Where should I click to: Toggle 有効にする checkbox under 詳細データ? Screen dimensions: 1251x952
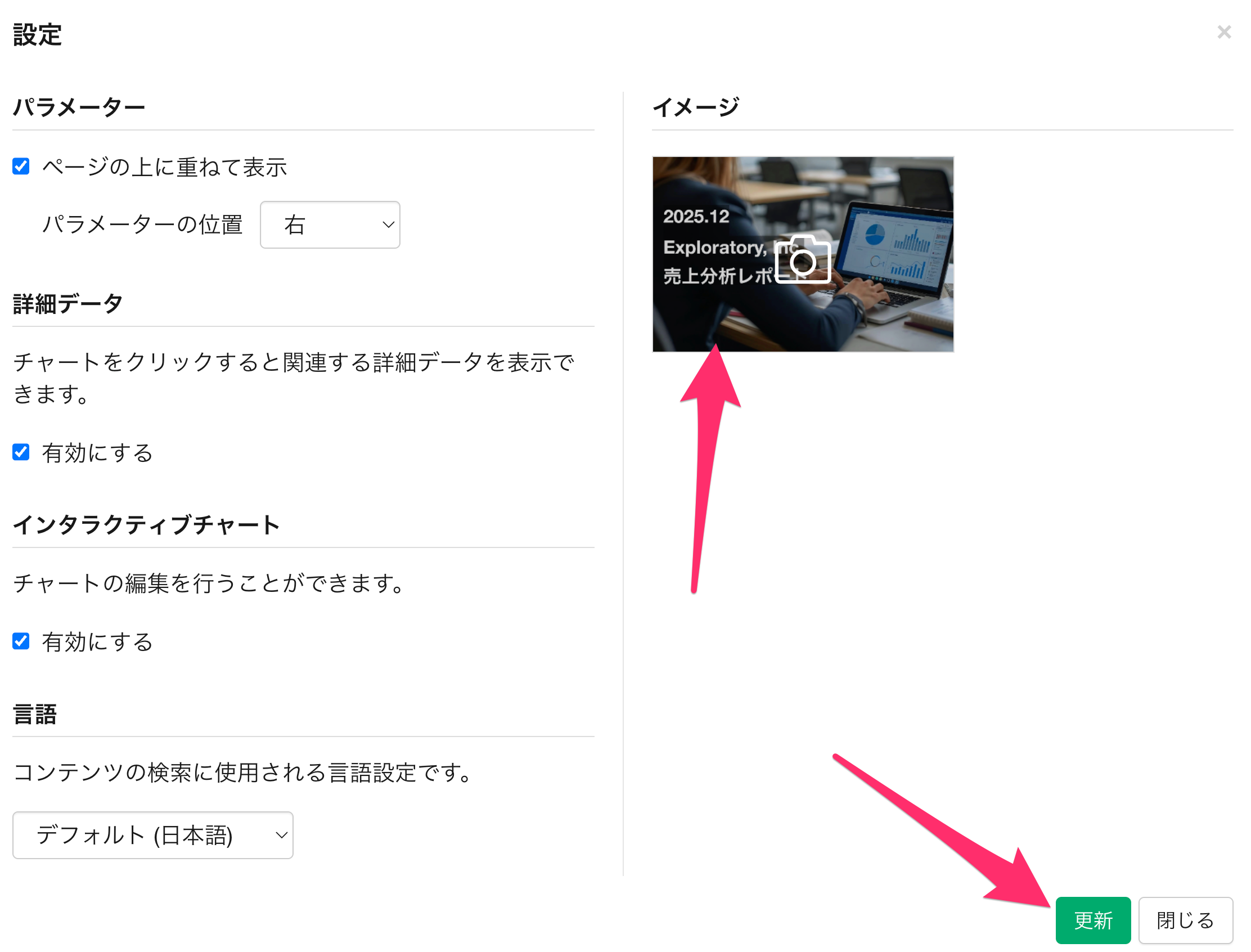tap(21, 452)
